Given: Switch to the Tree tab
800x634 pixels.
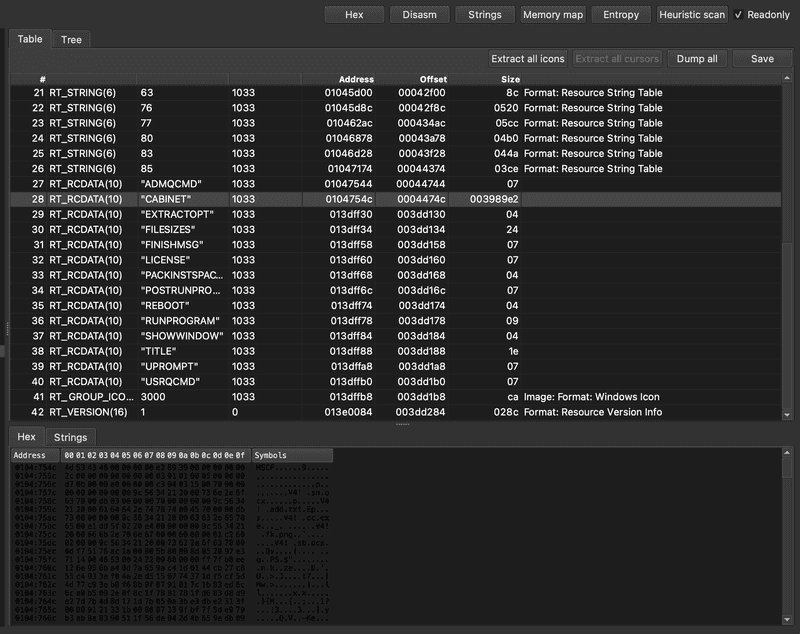Looking at the screenshot, I should 71,40.
